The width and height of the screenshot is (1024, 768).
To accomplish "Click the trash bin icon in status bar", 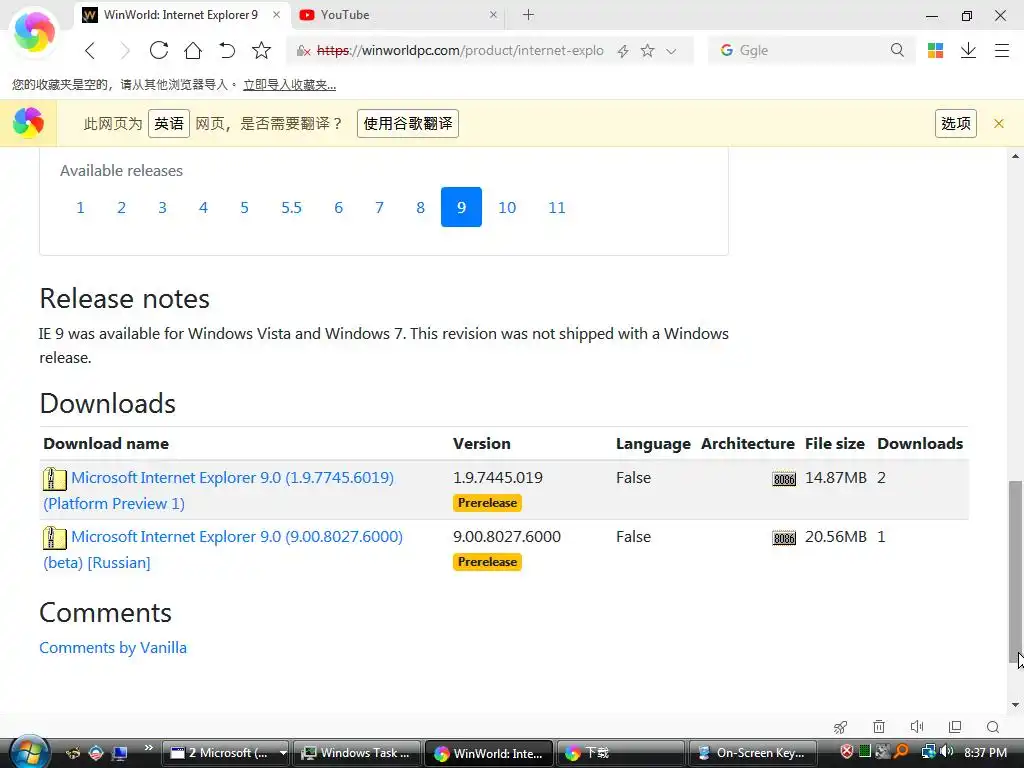I will [879, 727].
